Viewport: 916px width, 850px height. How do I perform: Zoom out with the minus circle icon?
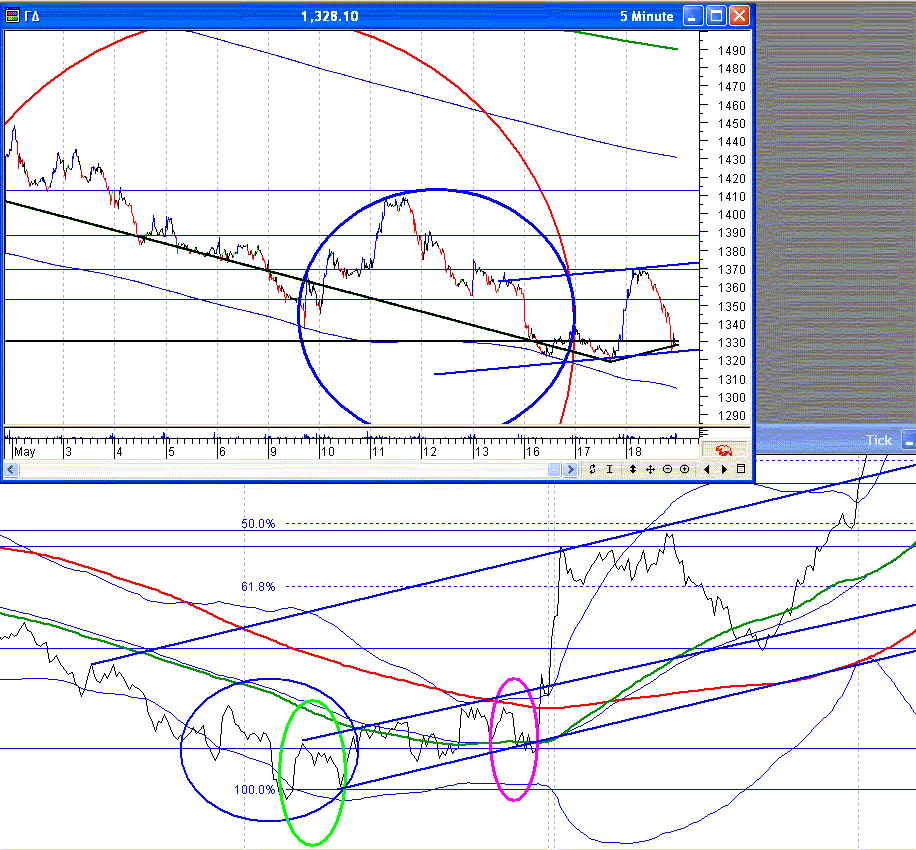tap(668, 469)
